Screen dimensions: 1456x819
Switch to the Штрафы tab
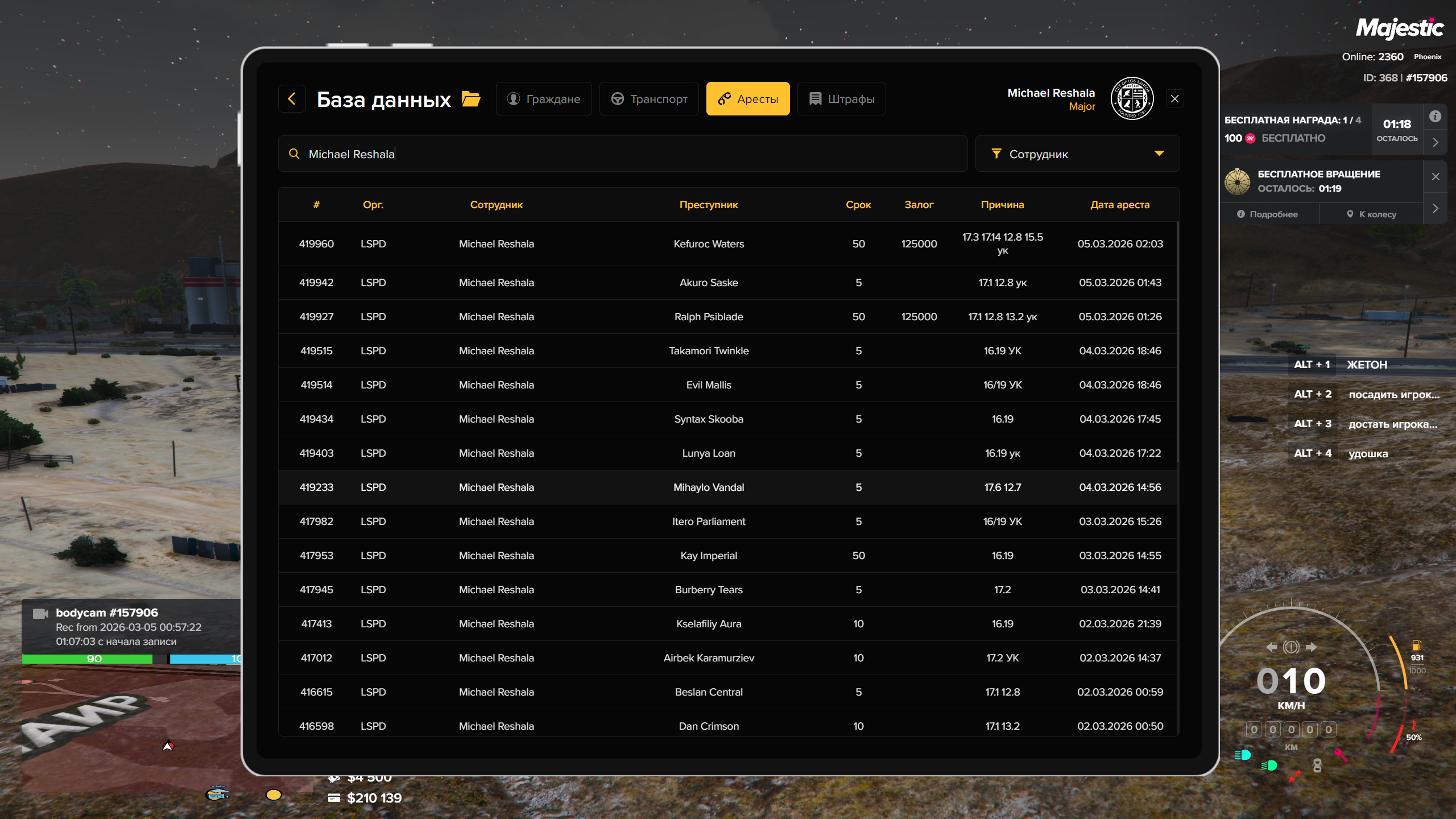(x=841, y=99)
